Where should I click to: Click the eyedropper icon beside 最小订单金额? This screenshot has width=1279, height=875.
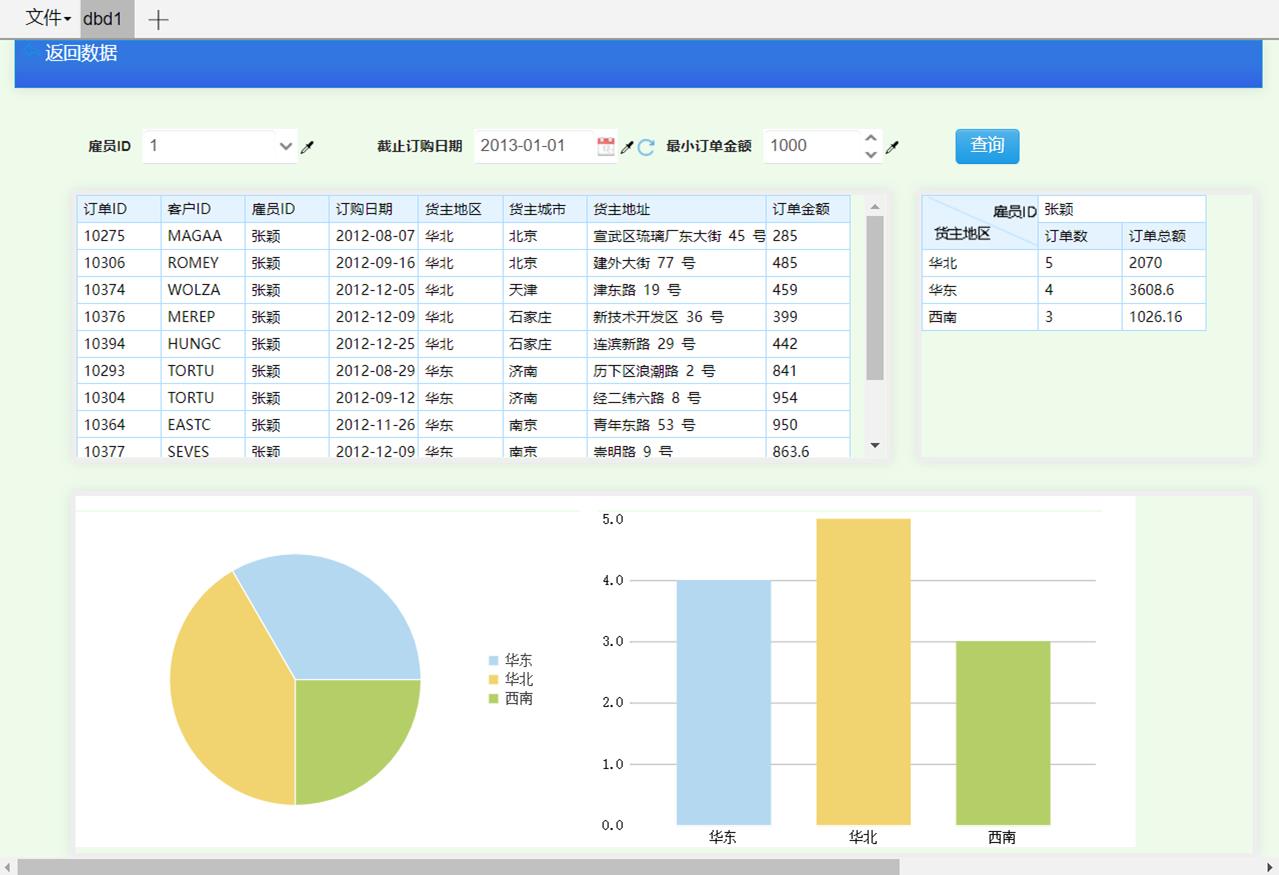tap(893, 147)
